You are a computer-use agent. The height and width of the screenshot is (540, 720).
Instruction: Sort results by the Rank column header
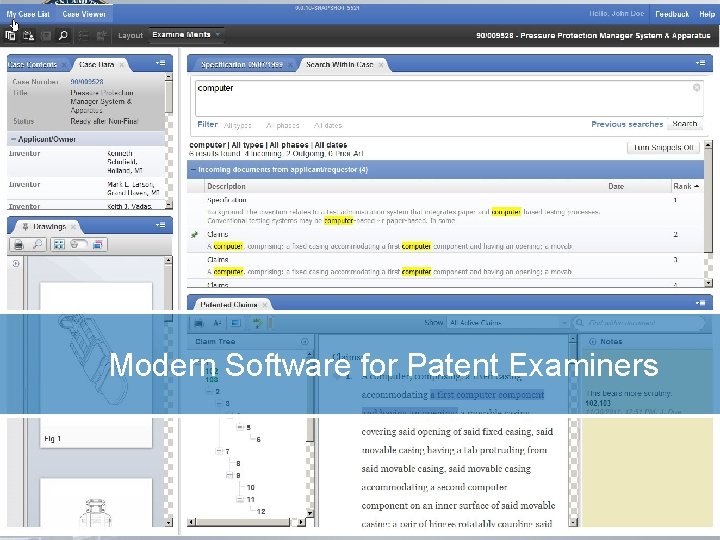(686, 186)
